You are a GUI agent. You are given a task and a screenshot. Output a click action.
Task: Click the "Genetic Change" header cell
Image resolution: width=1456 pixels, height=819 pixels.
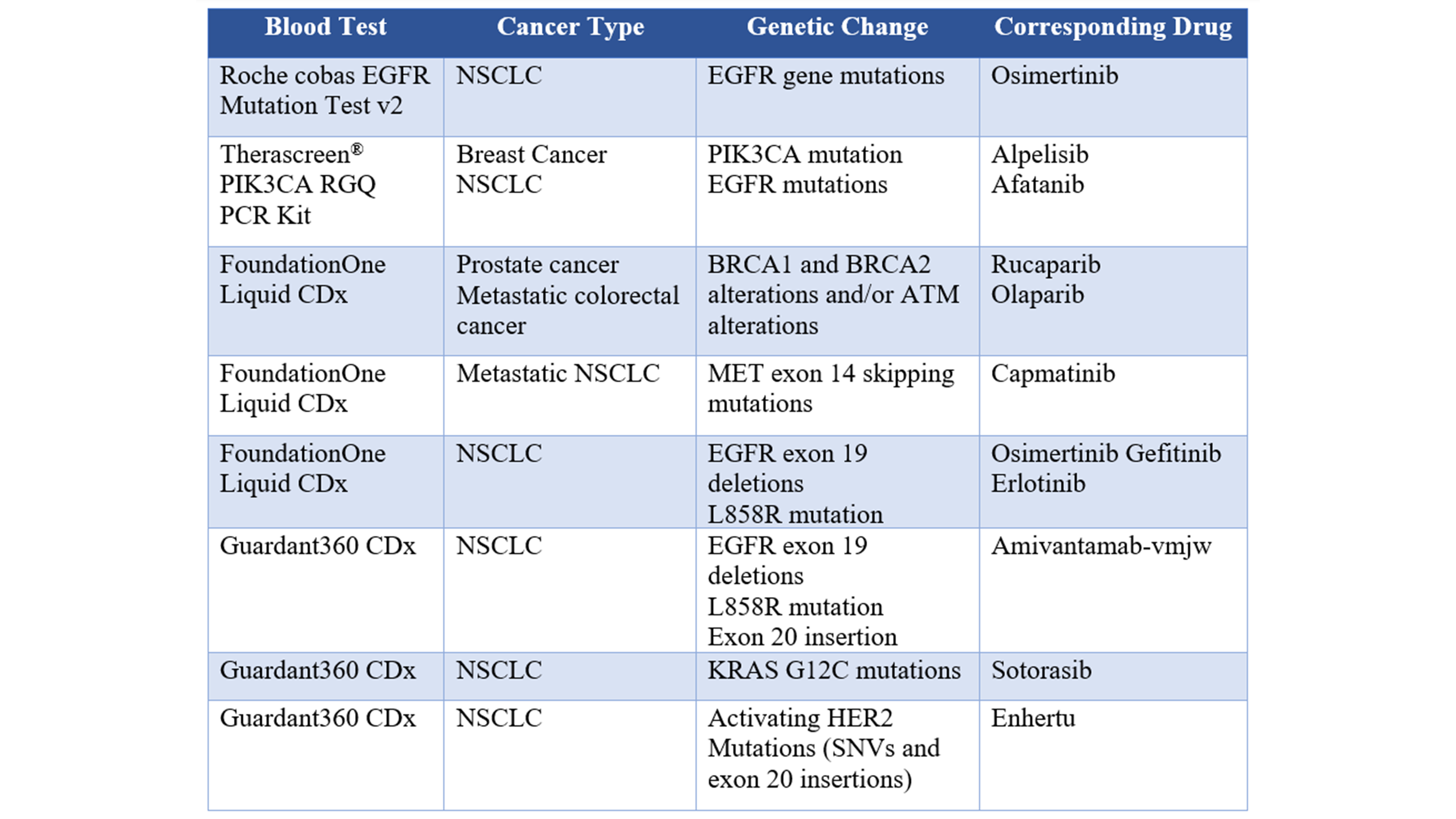(837, 27)
